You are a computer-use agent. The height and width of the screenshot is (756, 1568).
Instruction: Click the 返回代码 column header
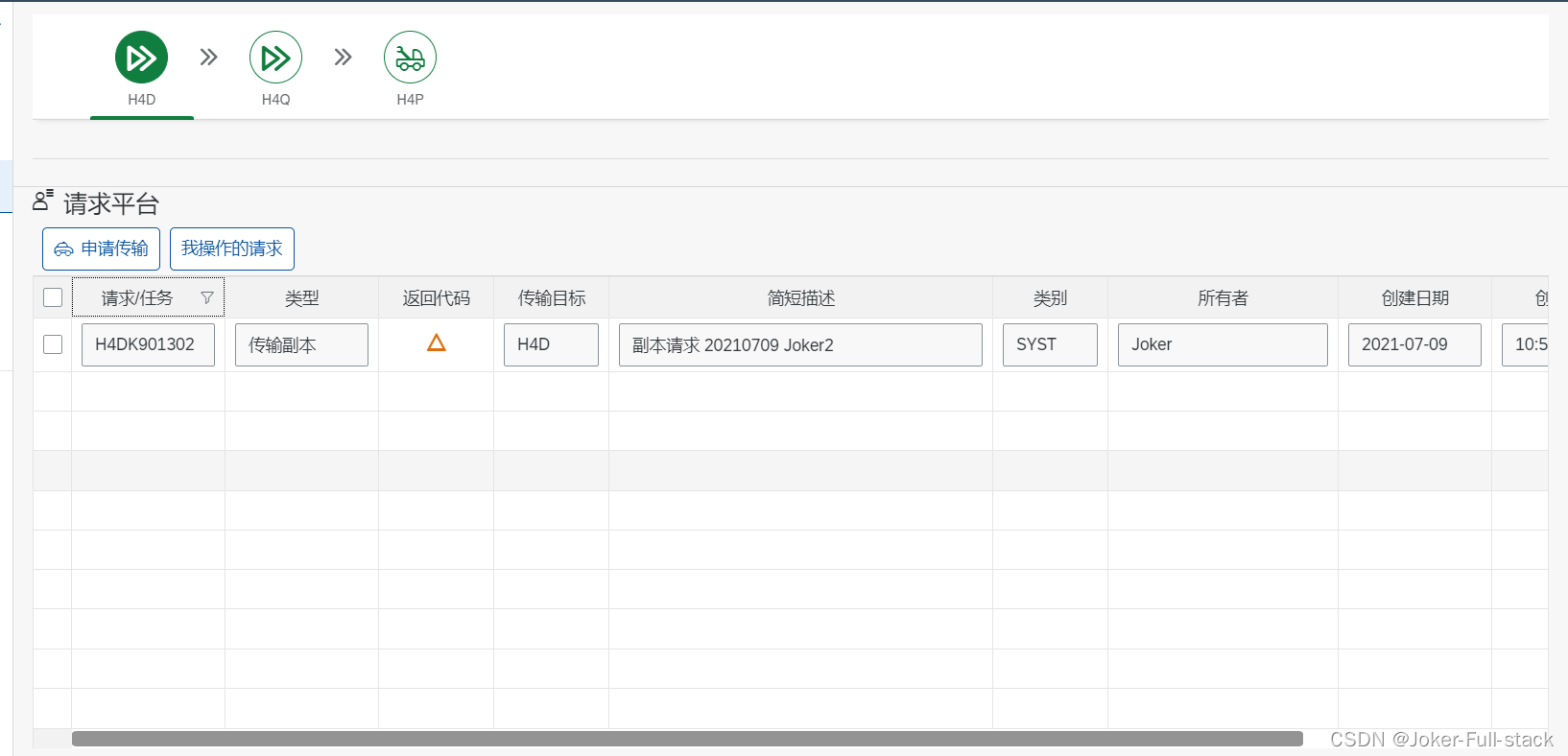(436, 298)
